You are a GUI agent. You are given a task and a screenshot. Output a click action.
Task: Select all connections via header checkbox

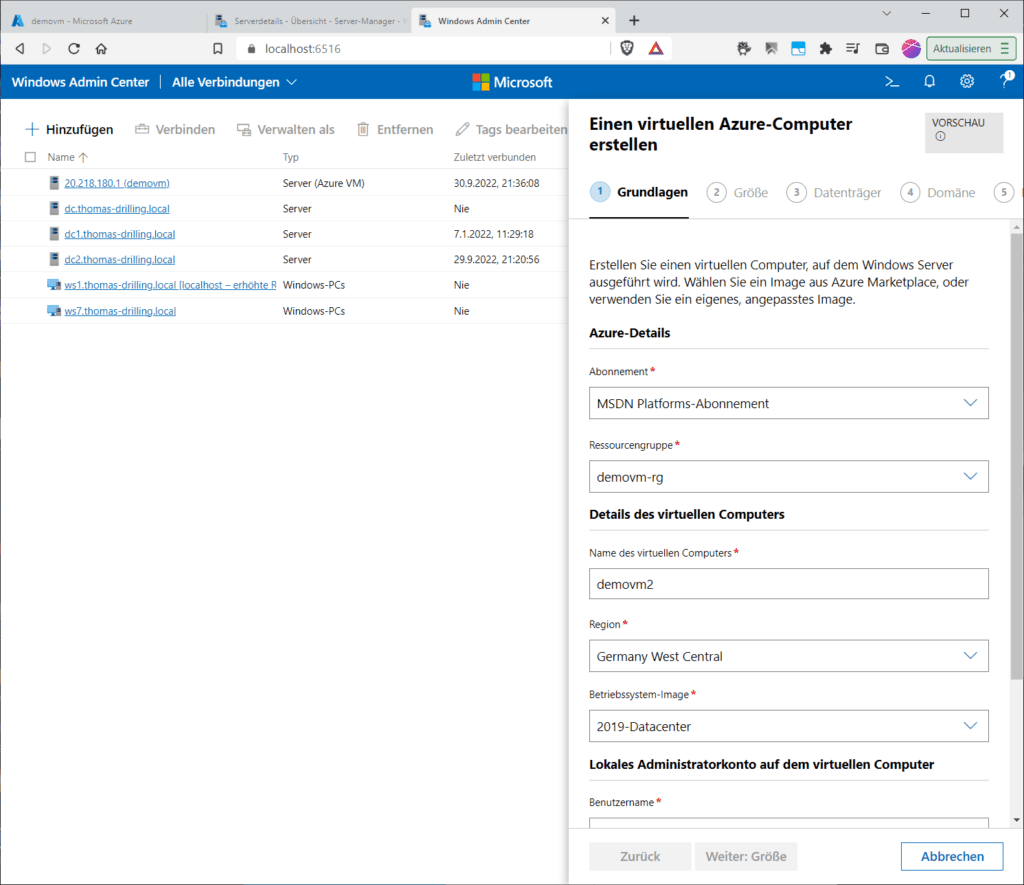coord(30,157)
